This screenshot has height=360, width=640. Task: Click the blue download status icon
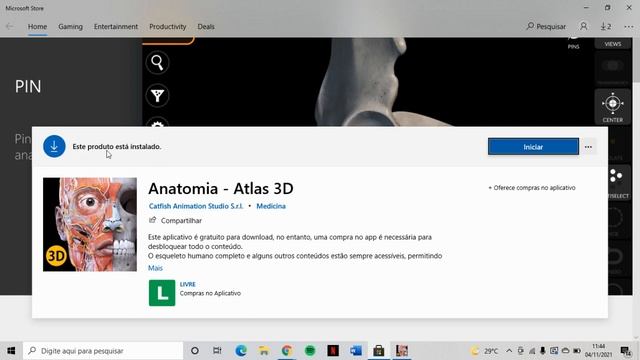(x=54, y=146)
